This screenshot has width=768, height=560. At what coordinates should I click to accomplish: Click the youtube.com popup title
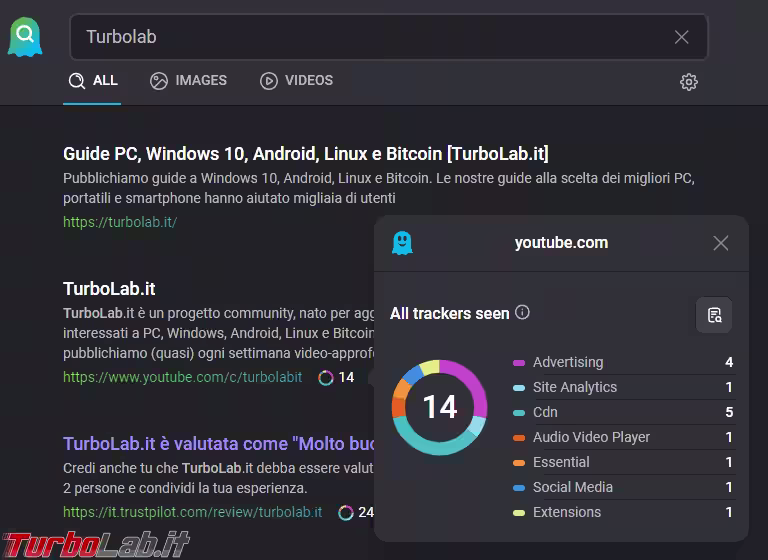[x=561, y=243]
